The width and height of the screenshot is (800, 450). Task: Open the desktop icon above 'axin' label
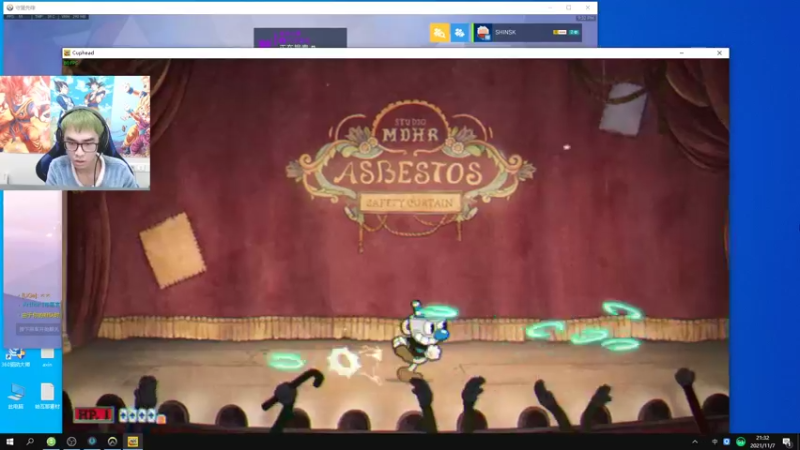point(47,353)
